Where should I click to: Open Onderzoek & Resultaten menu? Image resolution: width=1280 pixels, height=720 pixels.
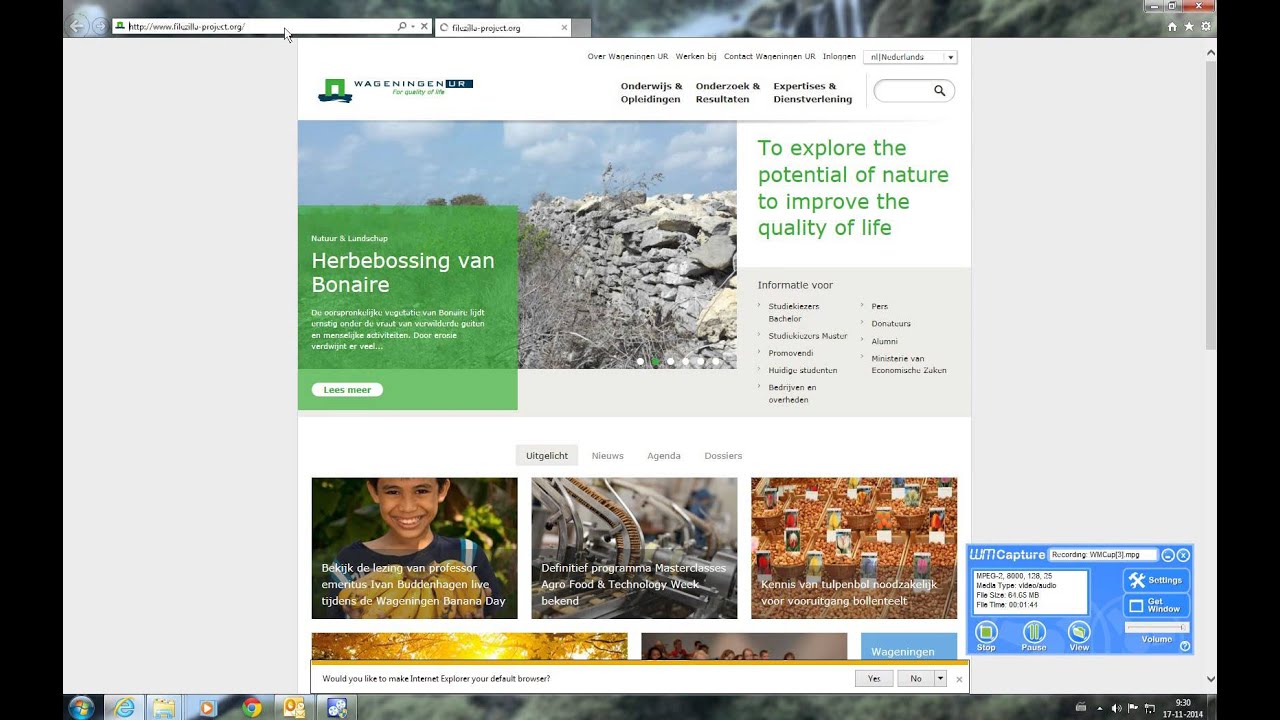tap(728, 93)
